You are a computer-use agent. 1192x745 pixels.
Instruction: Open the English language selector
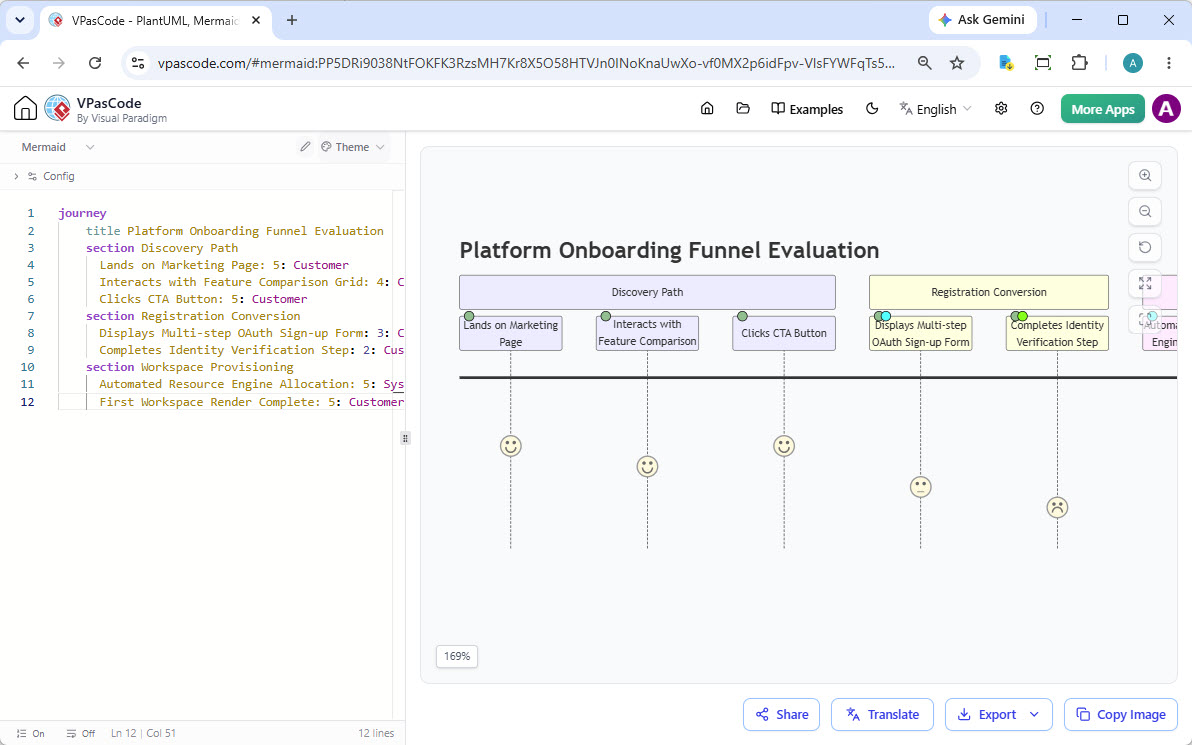pyautogui.click(x=935, y=109)
